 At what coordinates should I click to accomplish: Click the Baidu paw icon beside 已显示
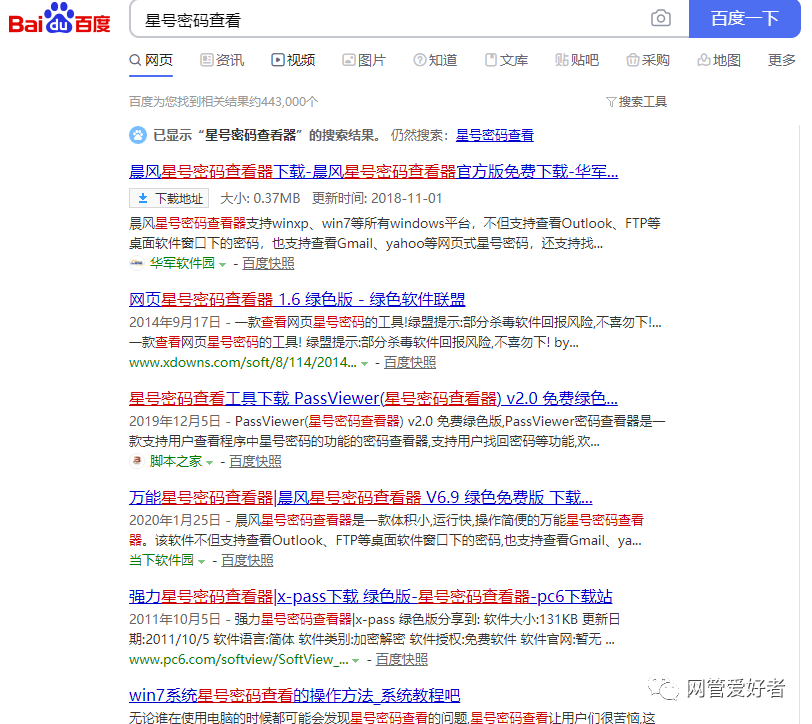pos(138,135)
